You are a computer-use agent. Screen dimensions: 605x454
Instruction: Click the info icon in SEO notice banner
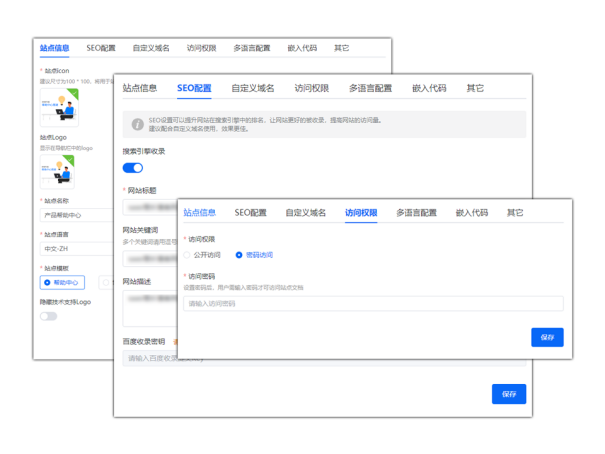click(137, 124)
